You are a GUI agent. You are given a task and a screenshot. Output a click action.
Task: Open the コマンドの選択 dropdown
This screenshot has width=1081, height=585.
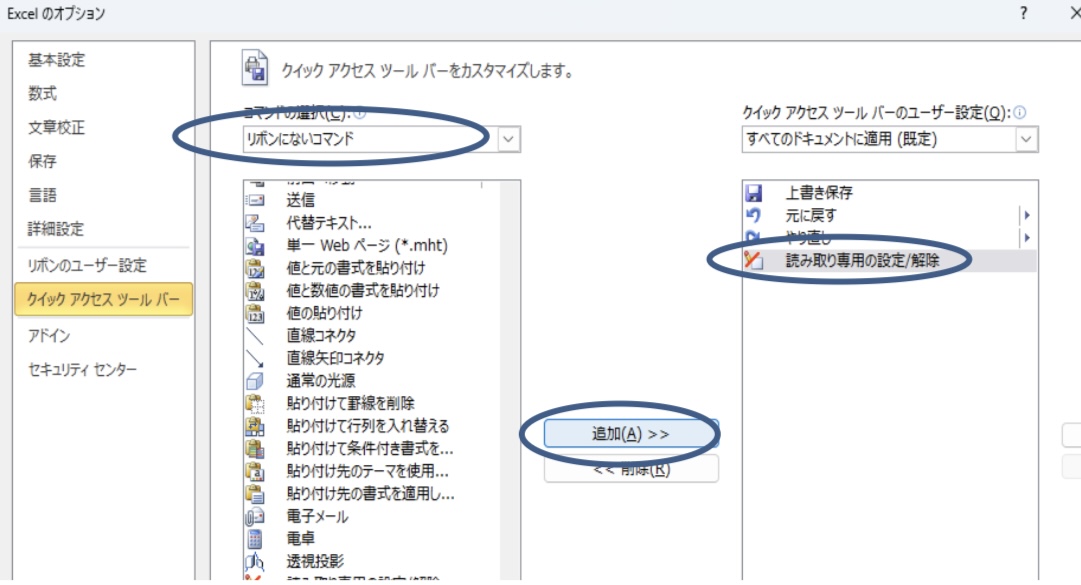[x=509, y=139]
